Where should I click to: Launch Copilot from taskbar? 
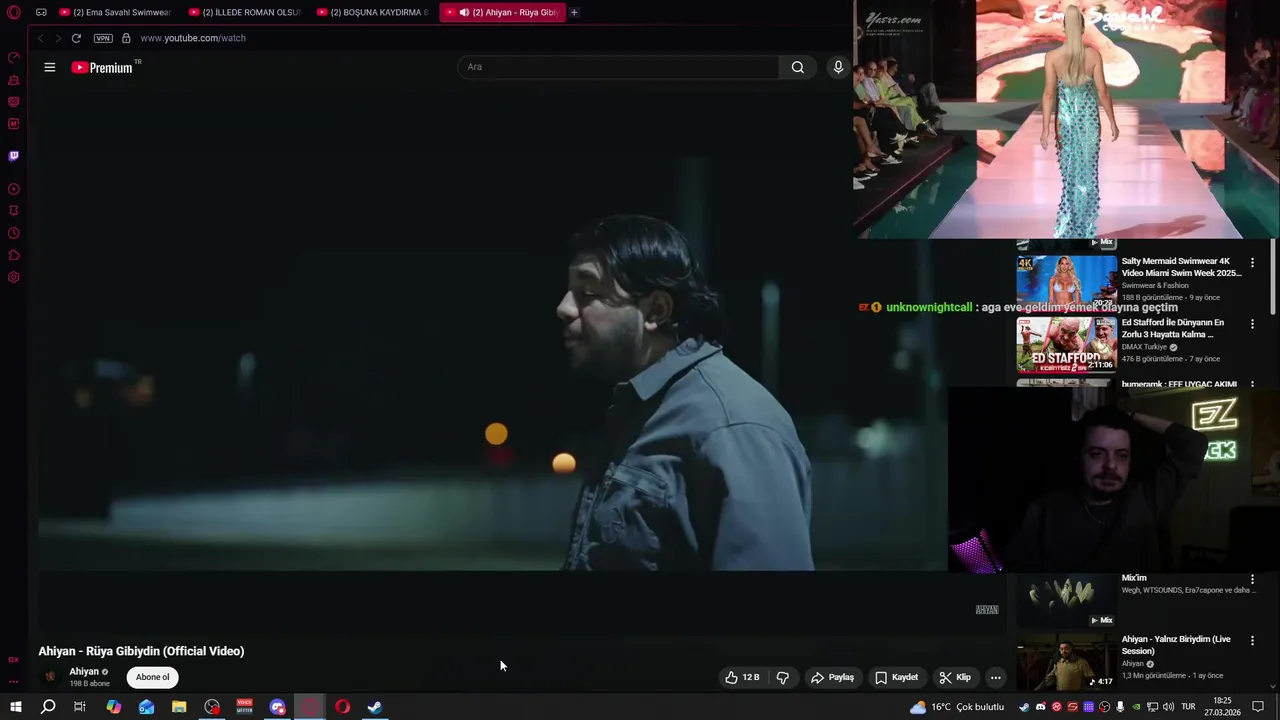pos(114,707)
